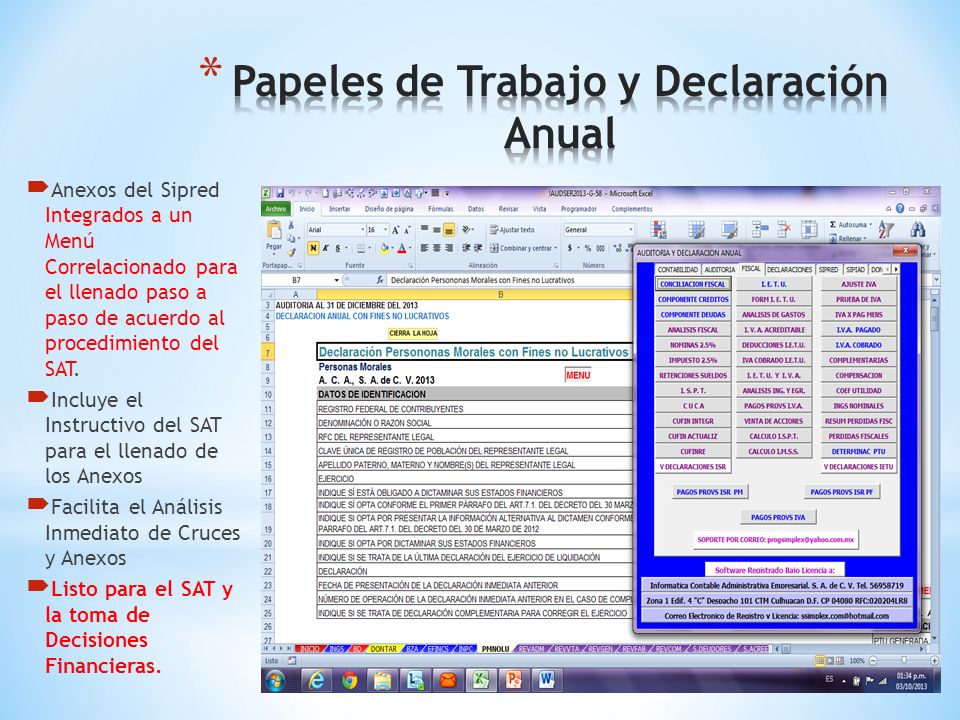Expand the Name Box B7 dropdown
The image size is (960, 720).
coord(336,280)
